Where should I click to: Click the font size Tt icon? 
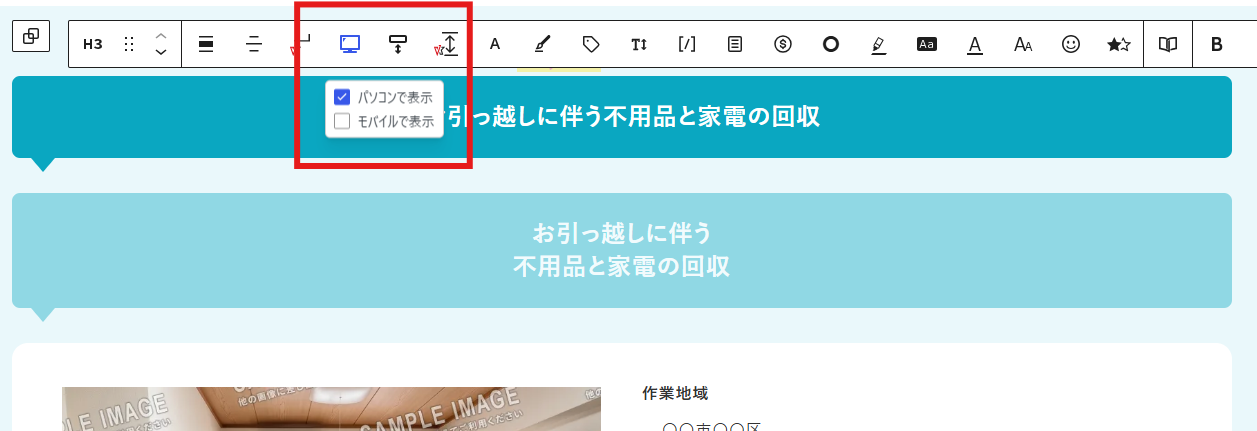tap(639, 44)
